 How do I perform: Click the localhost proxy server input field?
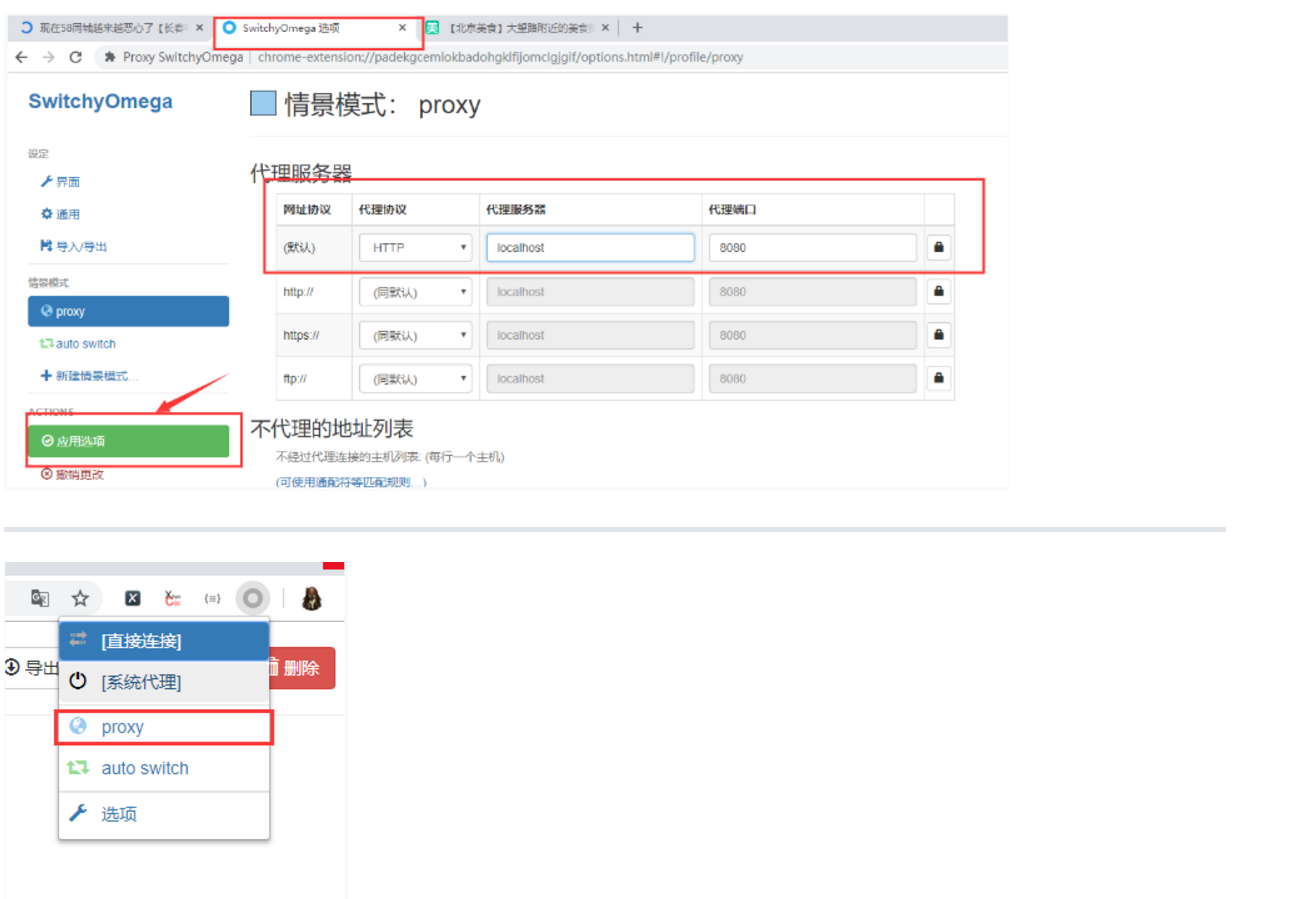tap(590, 247)
